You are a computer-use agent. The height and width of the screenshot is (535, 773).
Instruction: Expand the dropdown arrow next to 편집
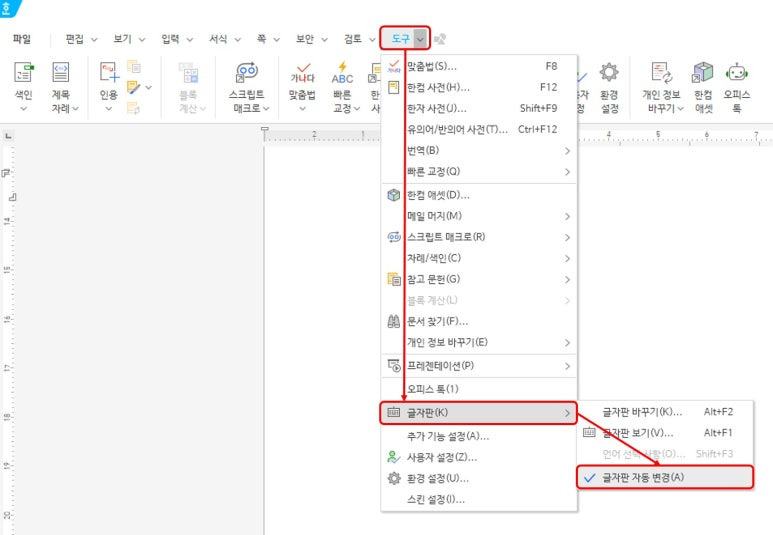point(94,39)
